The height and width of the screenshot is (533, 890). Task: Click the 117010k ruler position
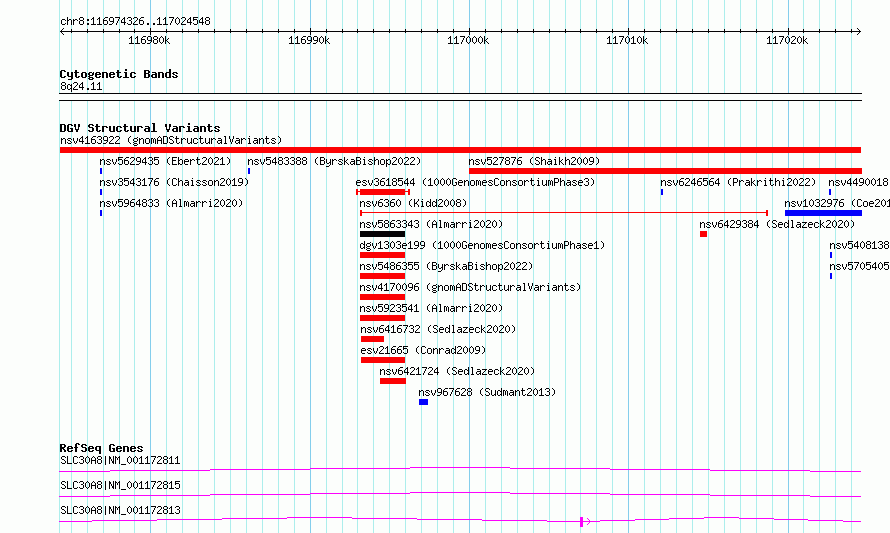[627, 40]
